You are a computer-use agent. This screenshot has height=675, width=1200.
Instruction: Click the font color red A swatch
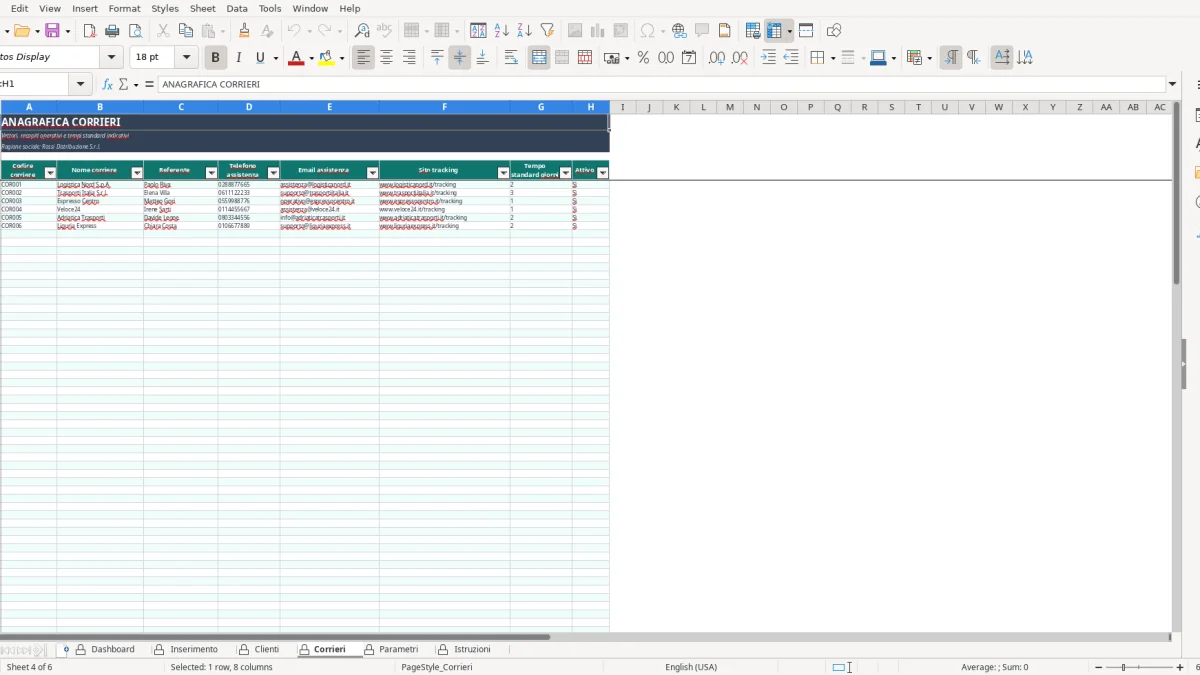click(x=295, y=58)
